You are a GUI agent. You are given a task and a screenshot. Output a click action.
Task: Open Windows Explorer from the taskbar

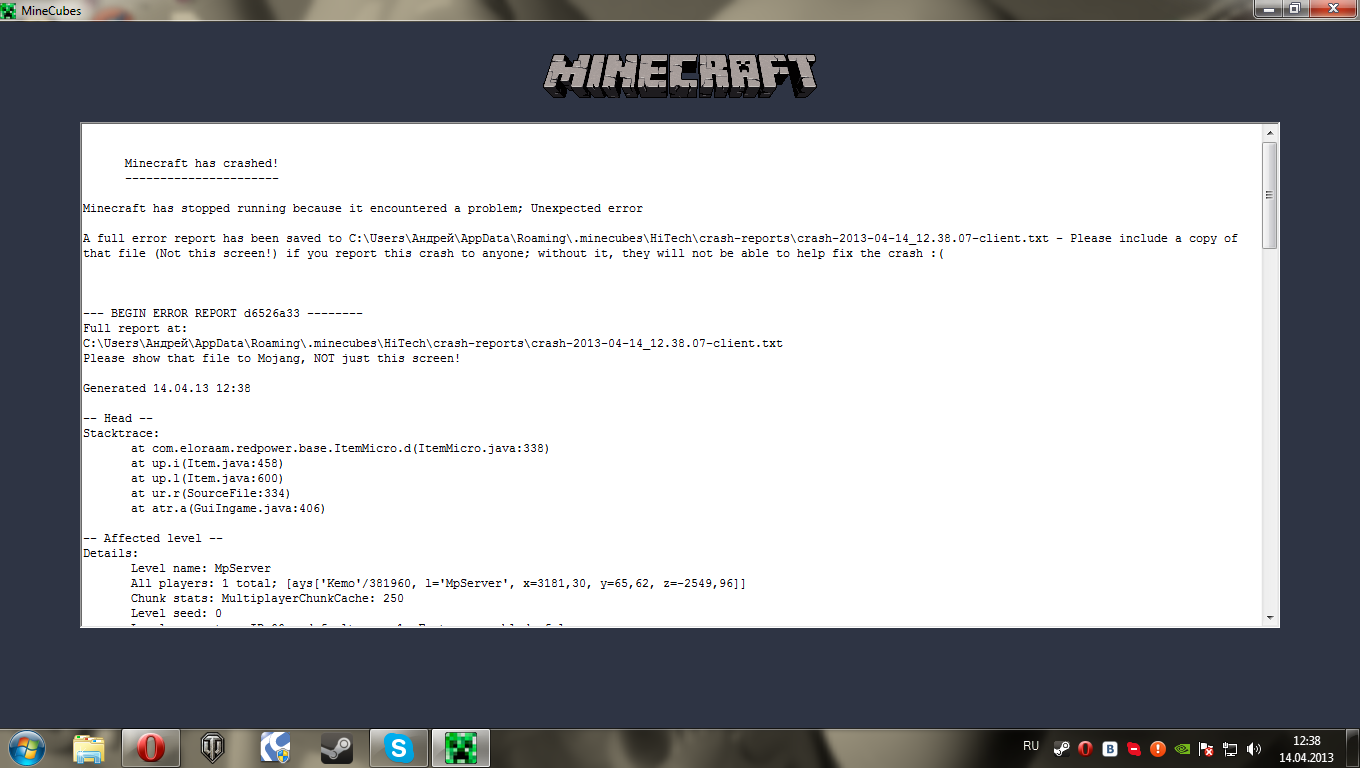[90, 748]
